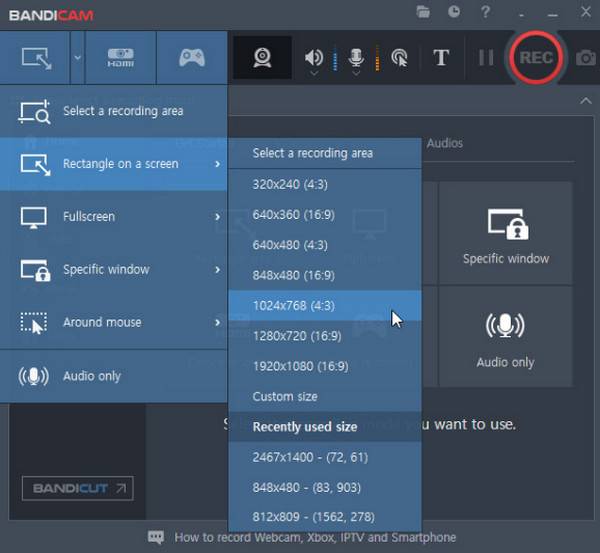600x553 pixels.
Task: Expand the Around mouse submenu arrow
Action: click(217, 323)
